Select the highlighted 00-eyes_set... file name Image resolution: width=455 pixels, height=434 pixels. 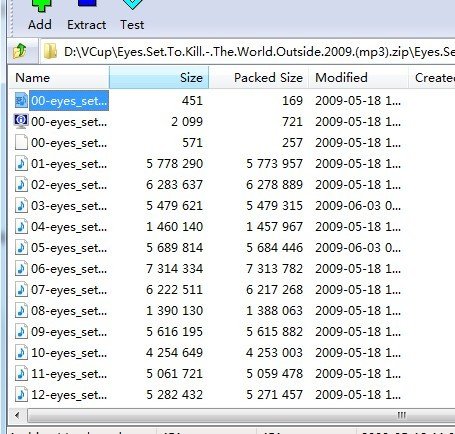click(x=69, y=100)
